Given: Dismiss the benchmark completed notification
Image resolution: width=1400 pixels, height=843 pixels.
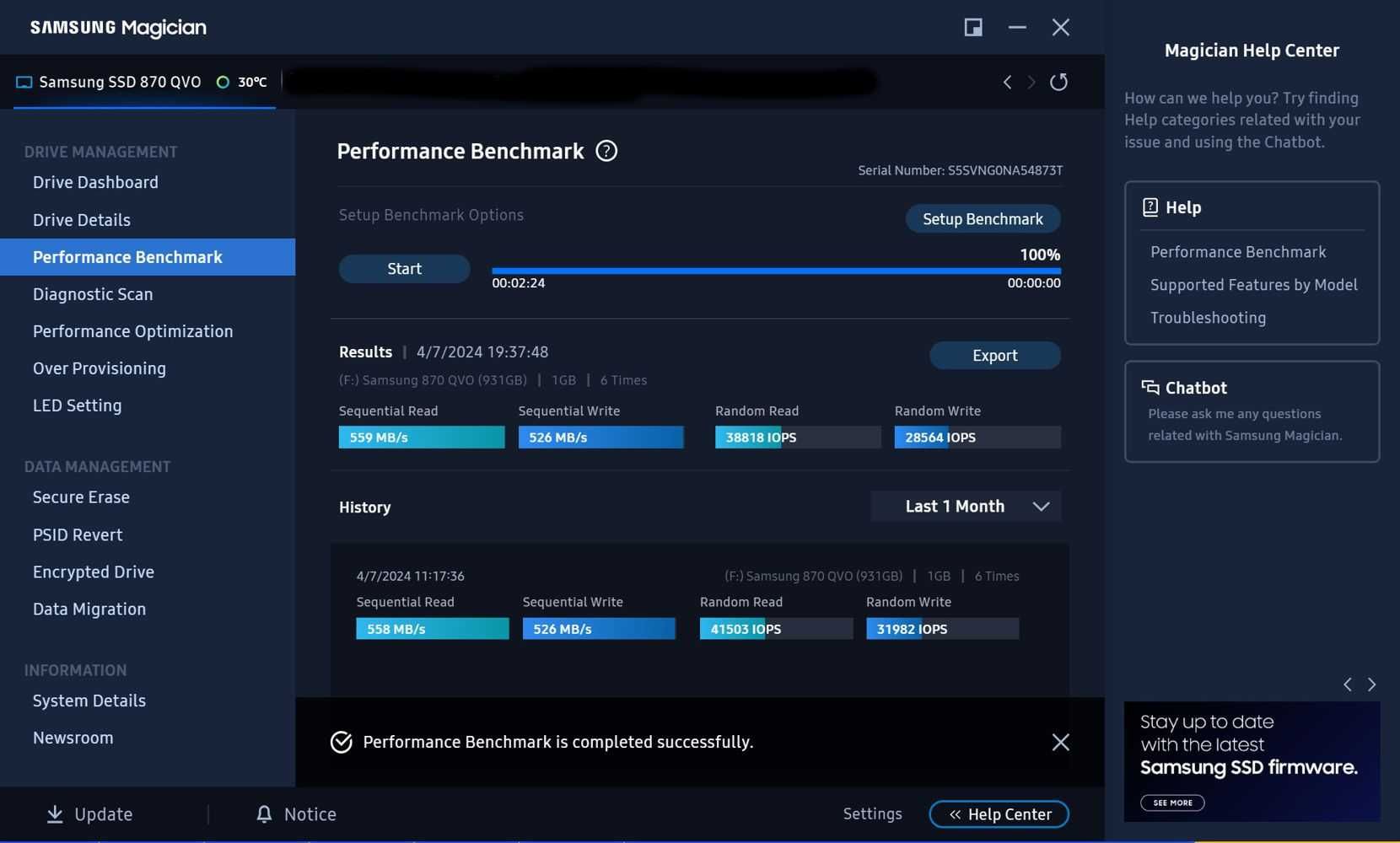Looking at the screenshot, I should (1061, 742).
